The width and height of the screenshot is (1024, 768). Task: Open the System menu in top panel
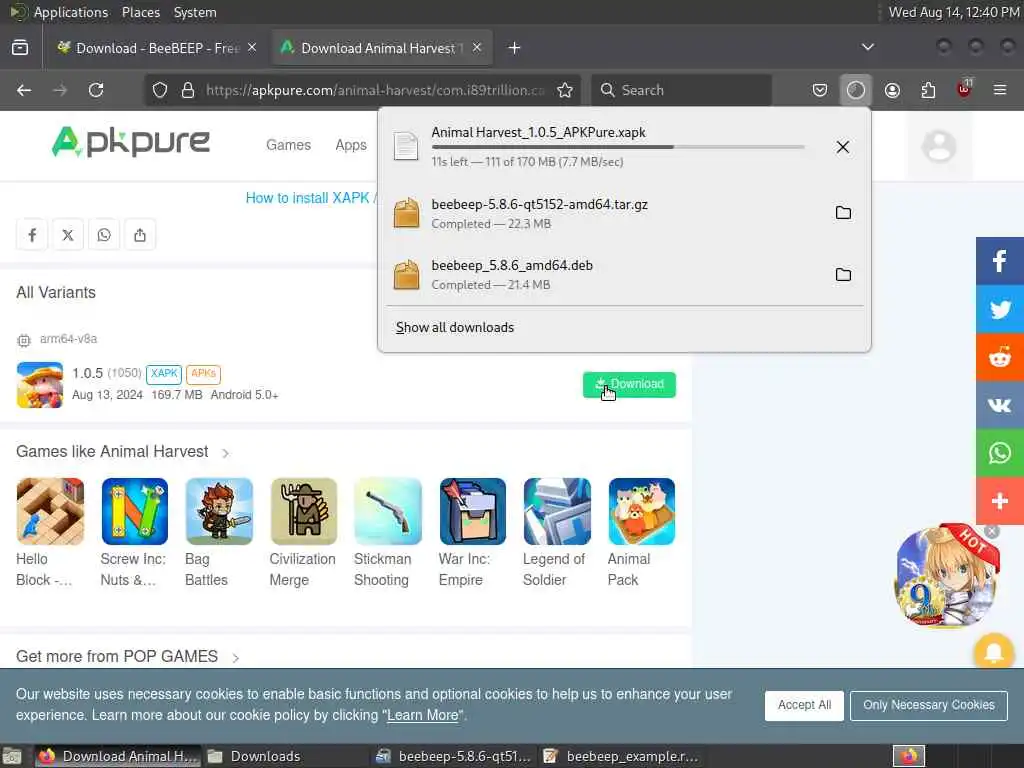[x=195, y=12]
